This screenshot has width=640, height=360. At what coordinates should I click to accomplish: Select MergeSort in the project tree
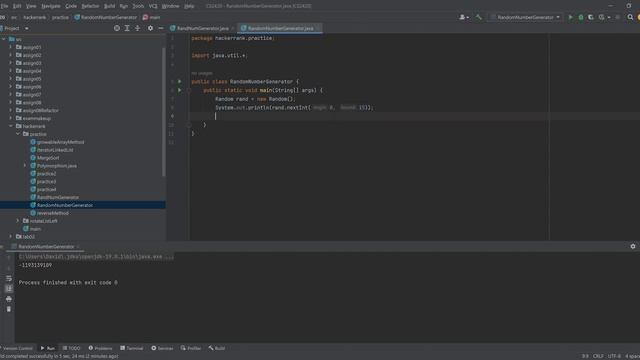(x=48, y=158)
